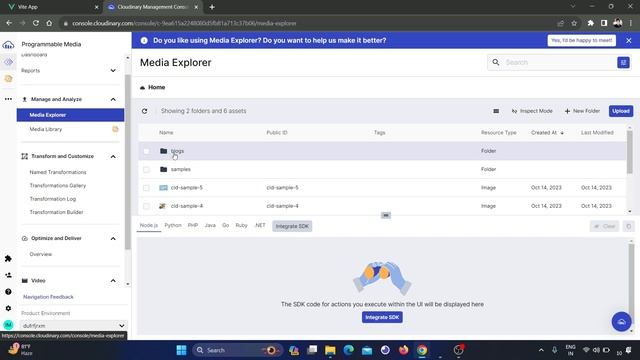Open the floating Cloudinary chat bubble

tap(621, 322)
